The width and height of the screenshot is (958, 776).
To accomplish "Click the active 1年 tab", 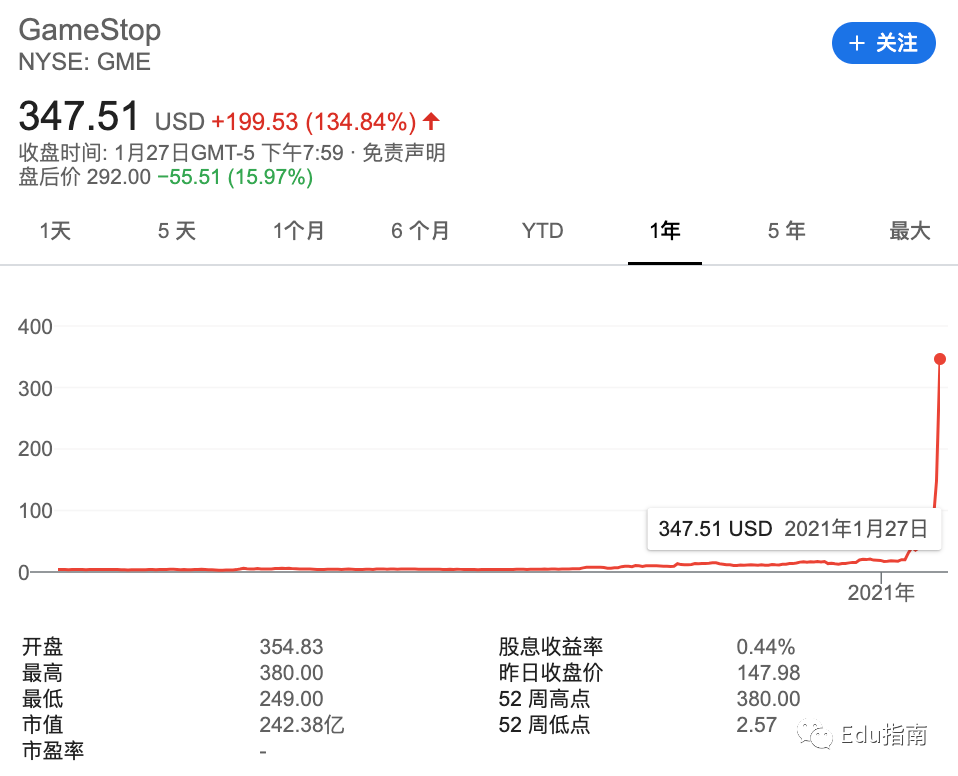I will tap(665, 231).
